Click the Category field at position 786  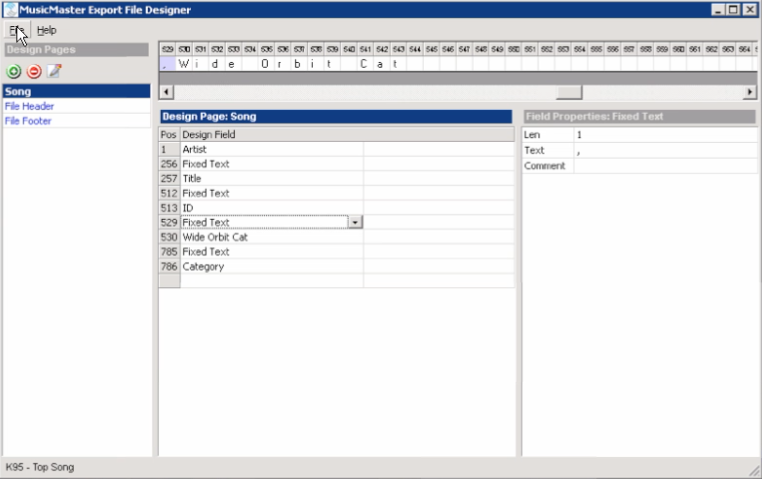(x=270, y=267)
